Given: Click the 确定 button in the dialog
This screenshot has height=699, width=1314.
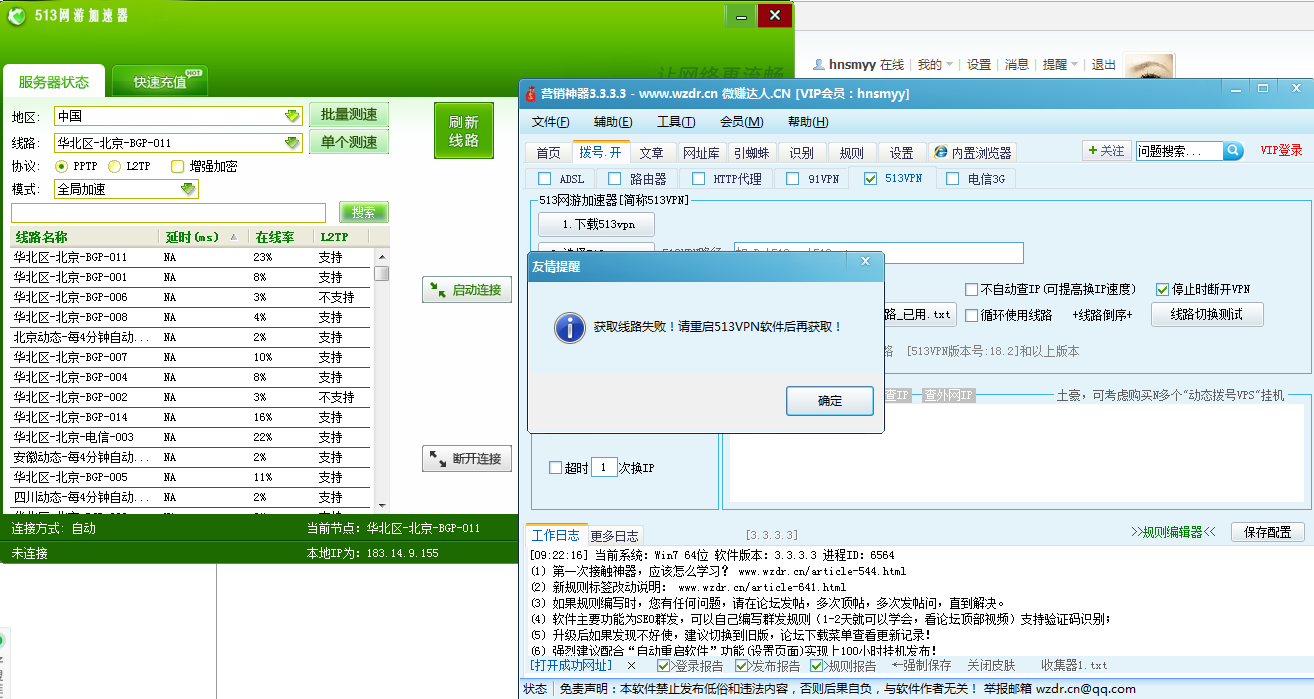Looking at the screenshot, I should point(829,401).
